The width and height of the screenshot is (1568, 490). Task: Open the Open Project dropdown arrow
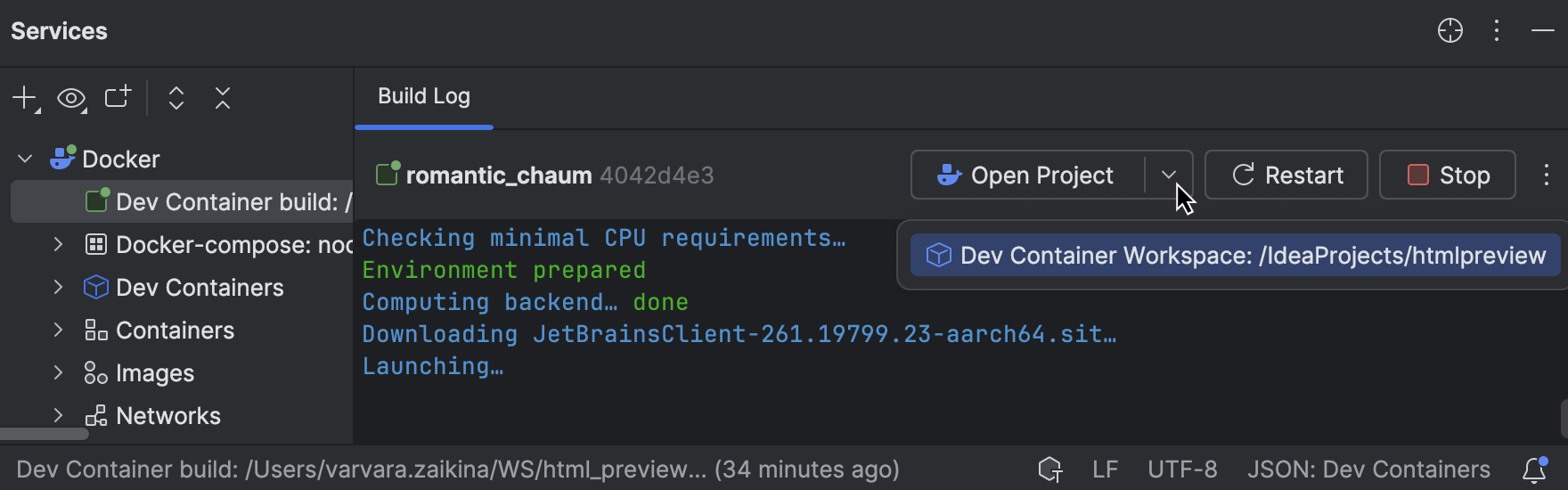click(x=1169, y=175)
